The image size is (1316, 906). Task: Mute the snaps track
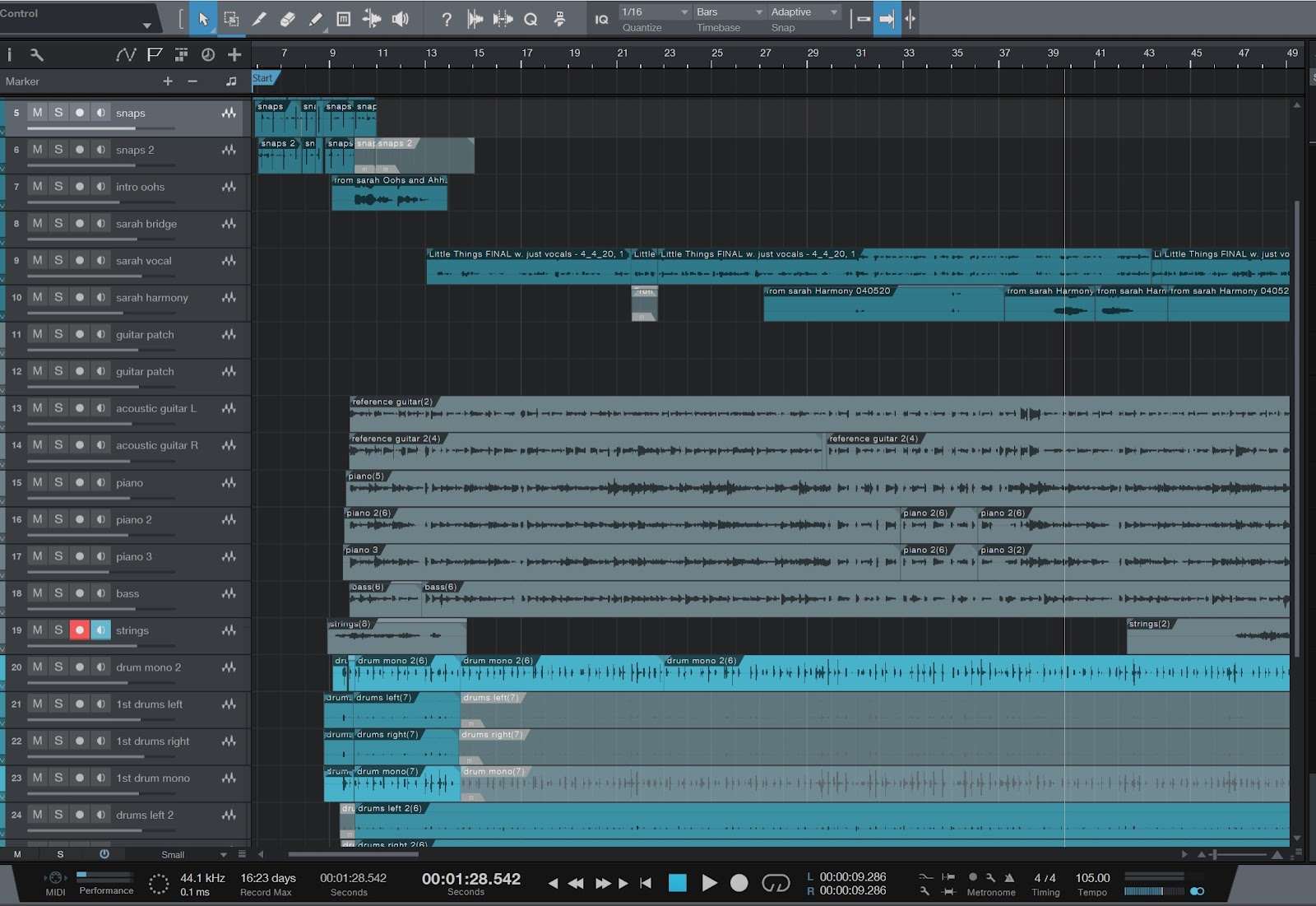coord(37,113)
